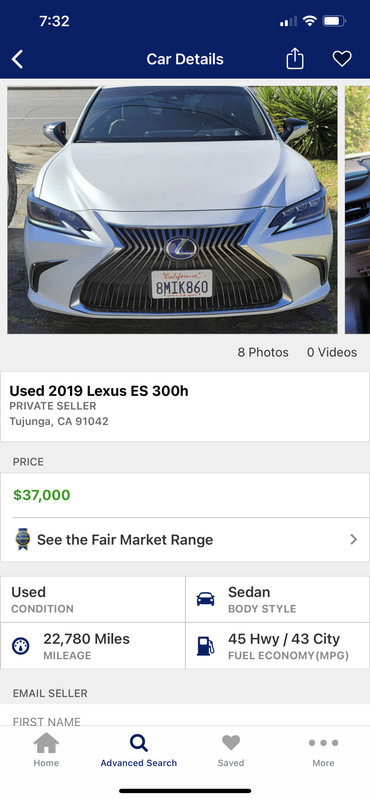Open the next car photo preview

coord(357,210)
